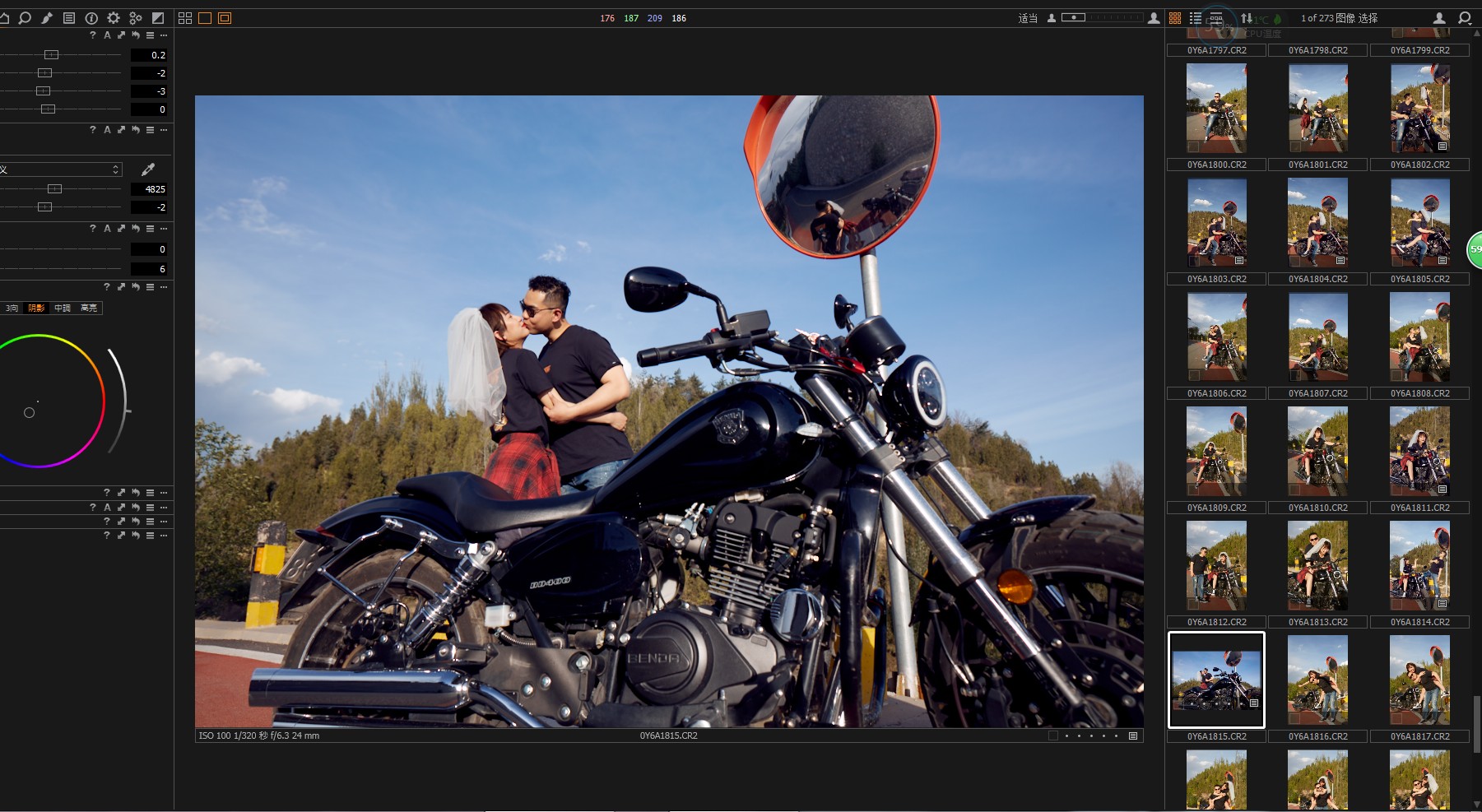Screen dimensions: 1482x812
Task: Switch browser to filmstrip view
Action: 1215,17
